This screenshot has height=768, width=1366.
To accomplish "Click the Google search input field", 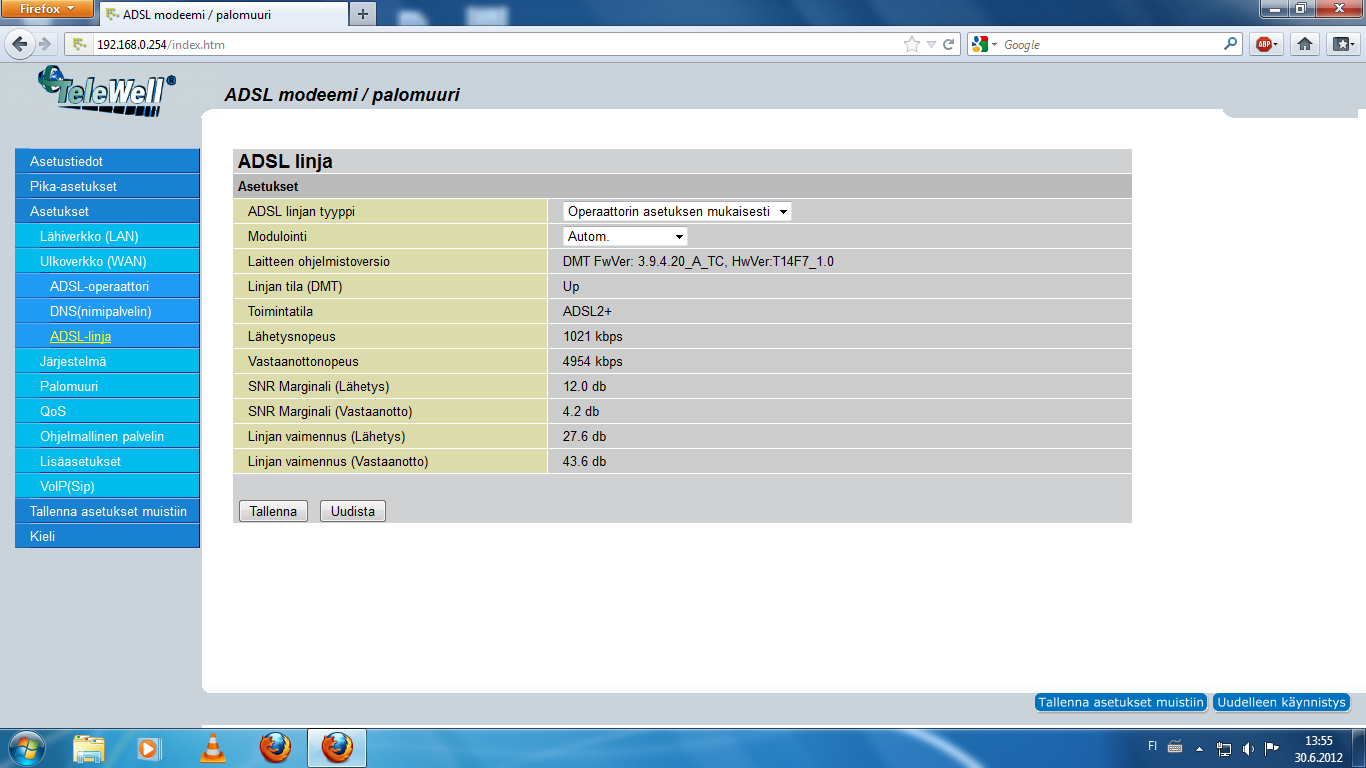I will coord(1110,44).
